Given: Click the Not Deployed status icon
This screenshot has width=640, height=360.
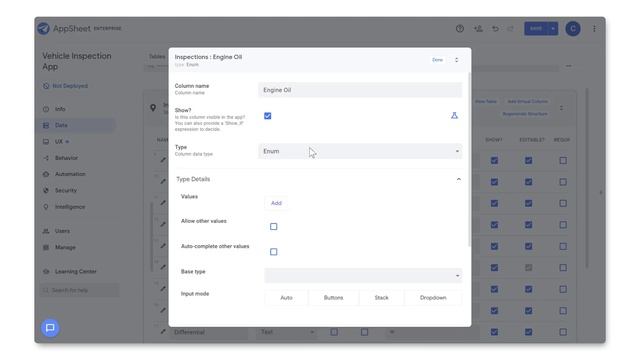Looking at the screenshot, I should tap(46, 86).
